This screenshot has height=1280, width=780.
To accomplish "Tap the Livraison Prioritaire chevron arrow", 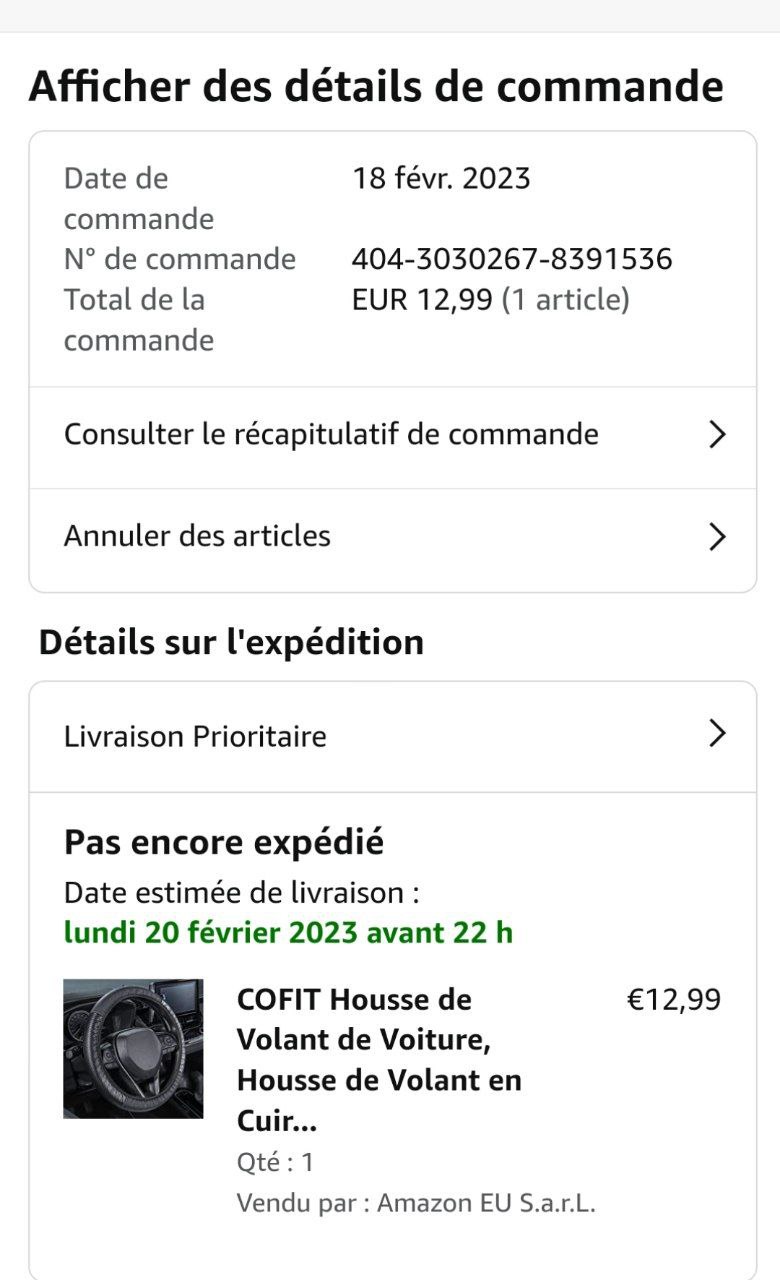I will pyautogui.click(x=716, y=734).
